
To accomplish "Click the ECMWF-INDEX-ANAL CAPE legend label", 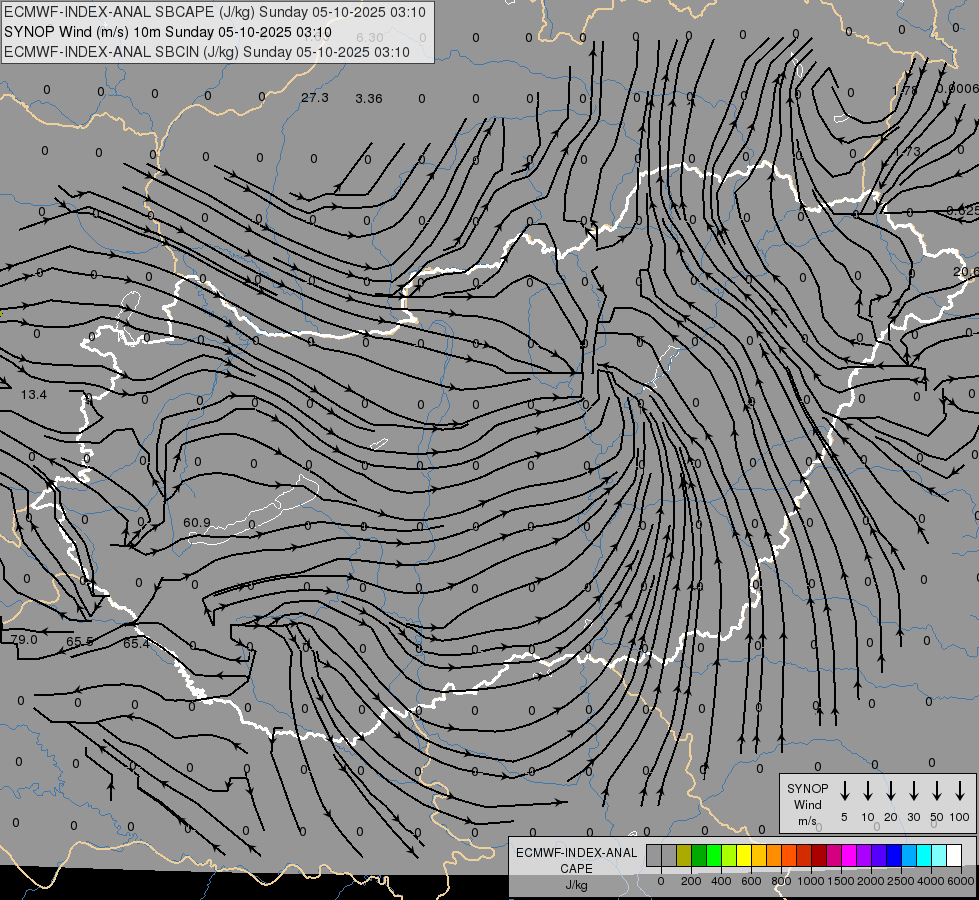I will (576, 860).
